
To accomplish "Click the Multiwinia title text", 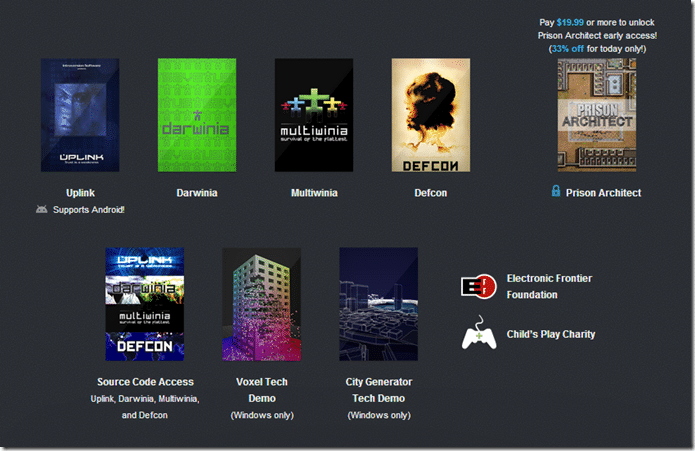I will [314, 193].
